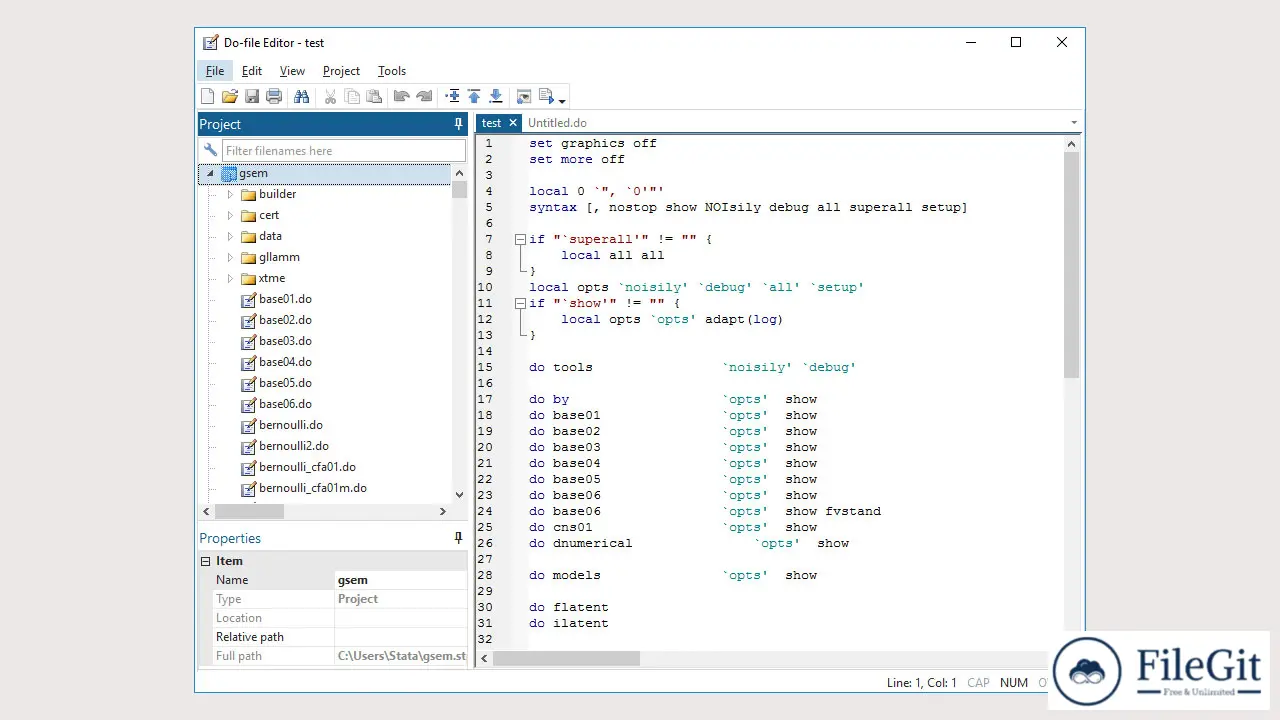Click the Open file folder icon
The width and height of the screenshot is (1280, 720).
pos(230,96)
